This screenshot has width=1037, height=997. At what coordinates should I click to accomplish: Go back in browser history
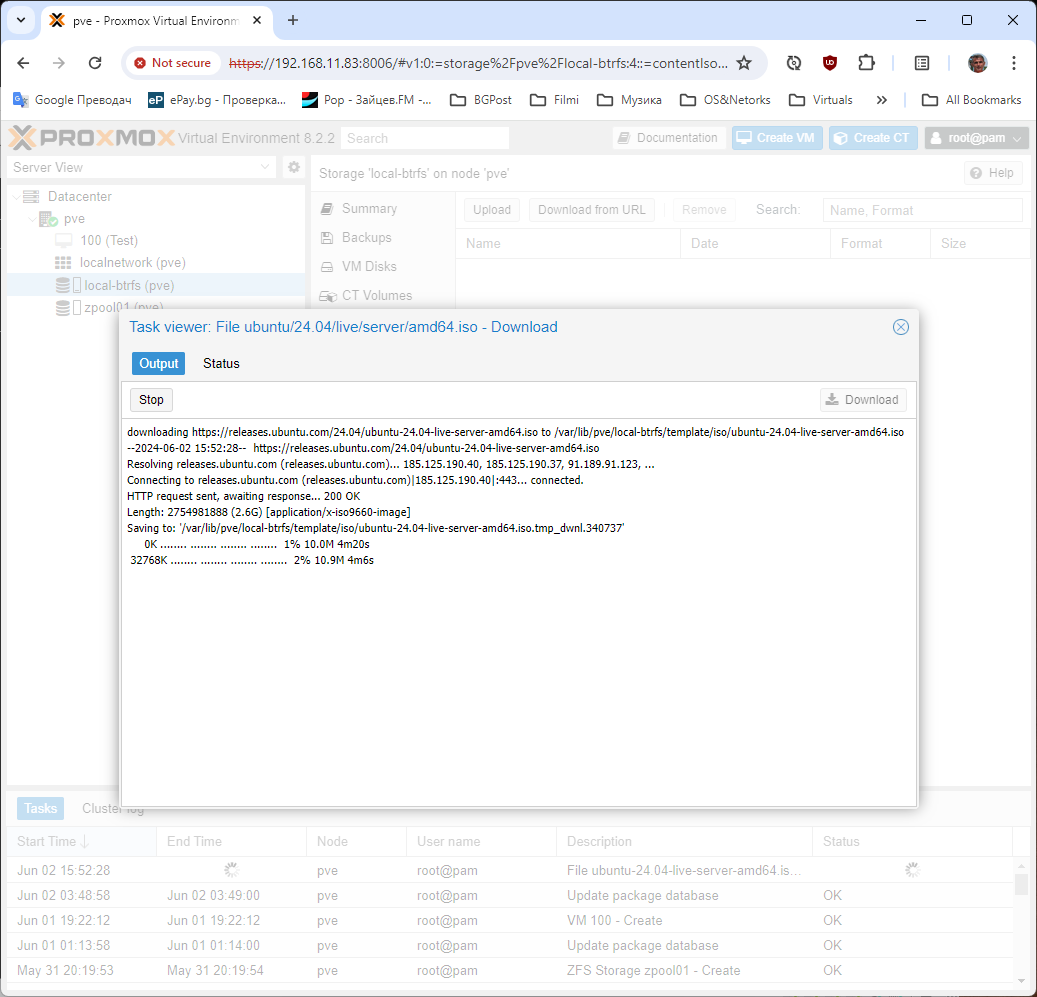point(23,63)
